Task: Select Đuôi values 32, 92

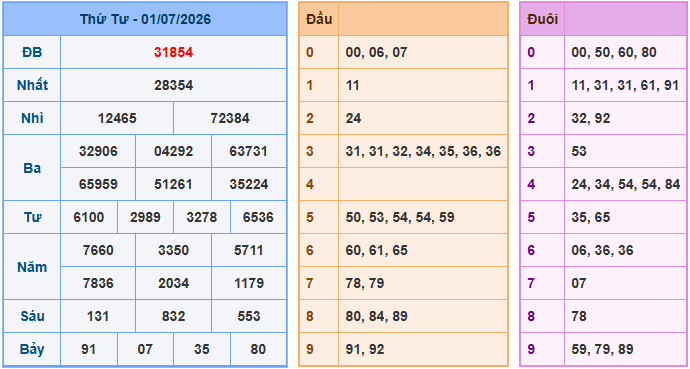Action: pos(591,118)
